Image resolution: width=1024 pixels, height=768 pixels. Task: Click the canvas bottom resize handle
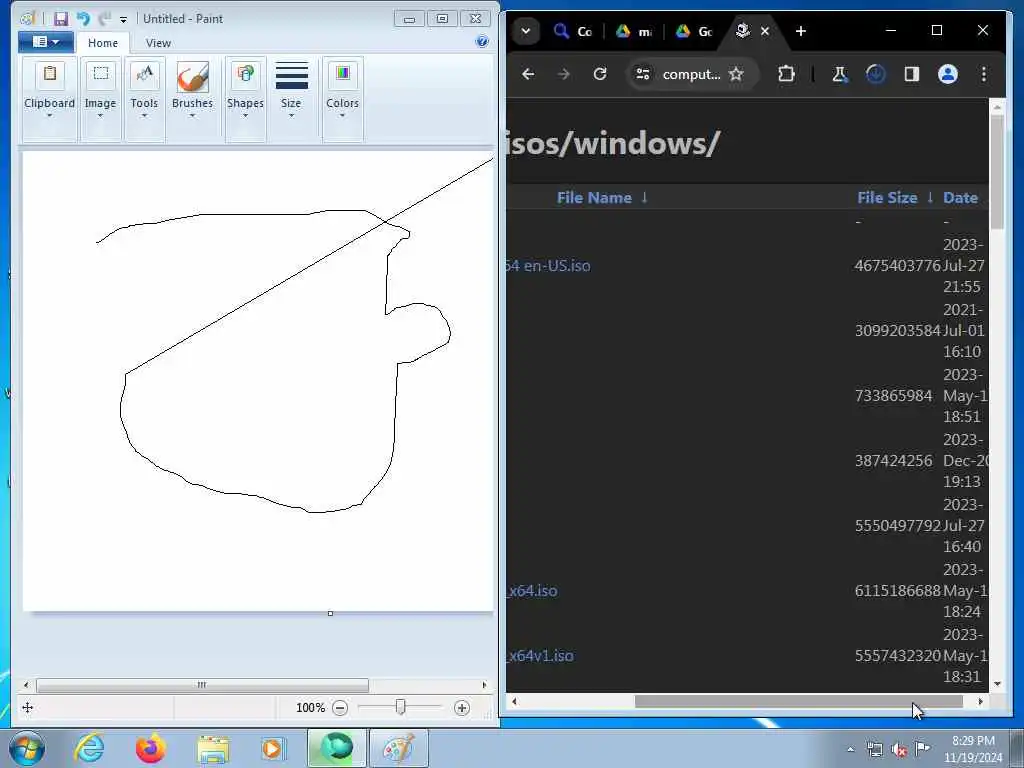(330, 613)
